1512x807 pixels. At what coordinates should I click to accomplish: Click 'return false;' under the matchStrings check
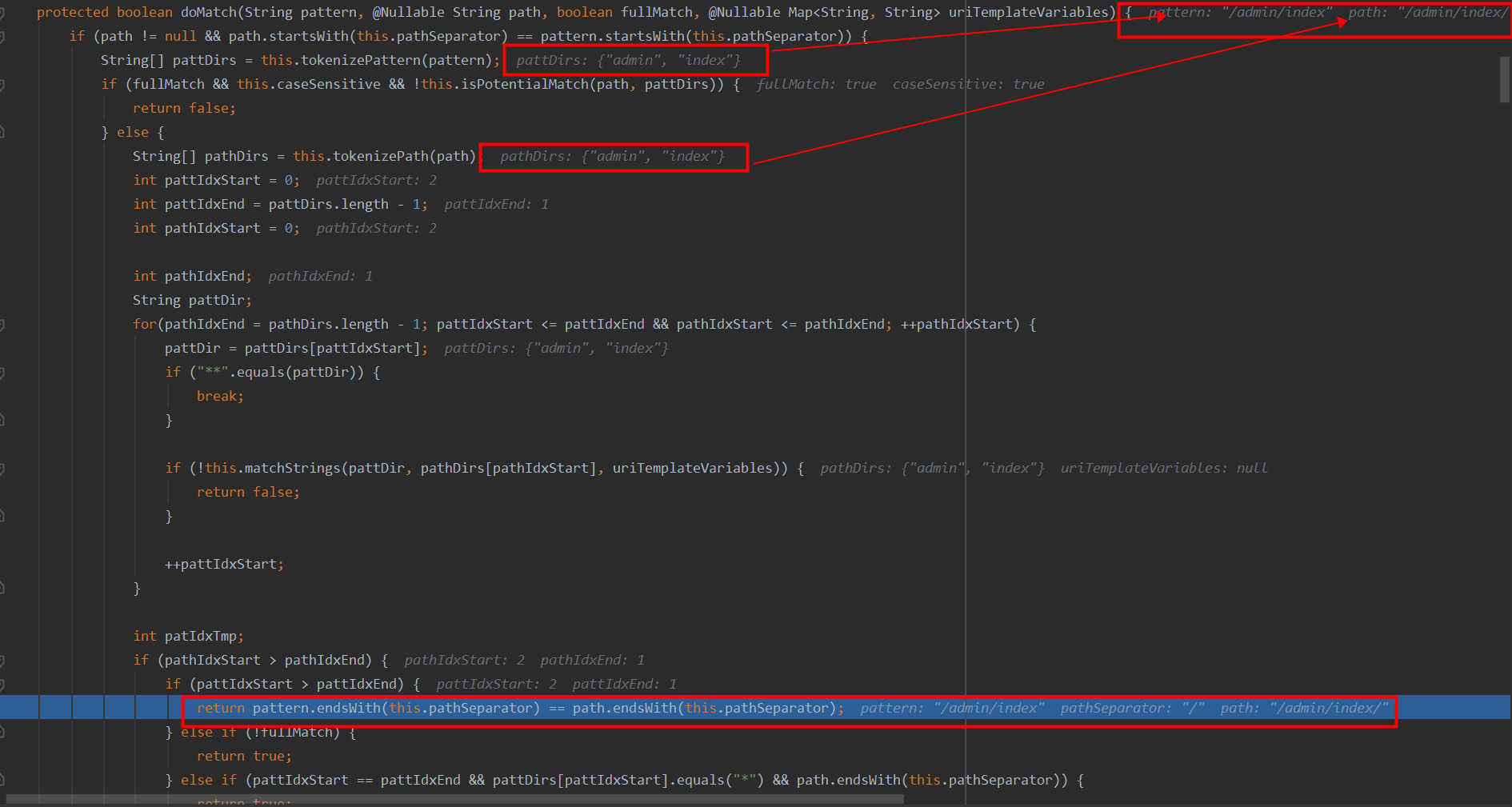[x=248, y=493]
